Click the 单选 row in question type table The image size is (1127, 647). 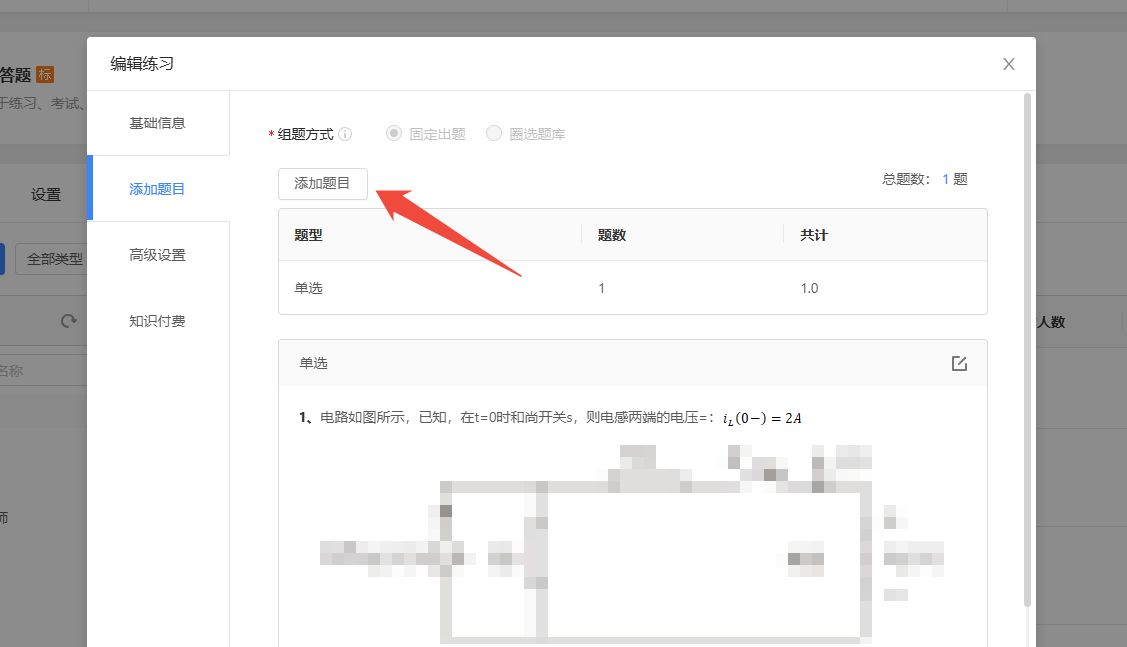[x=632, y=288]
